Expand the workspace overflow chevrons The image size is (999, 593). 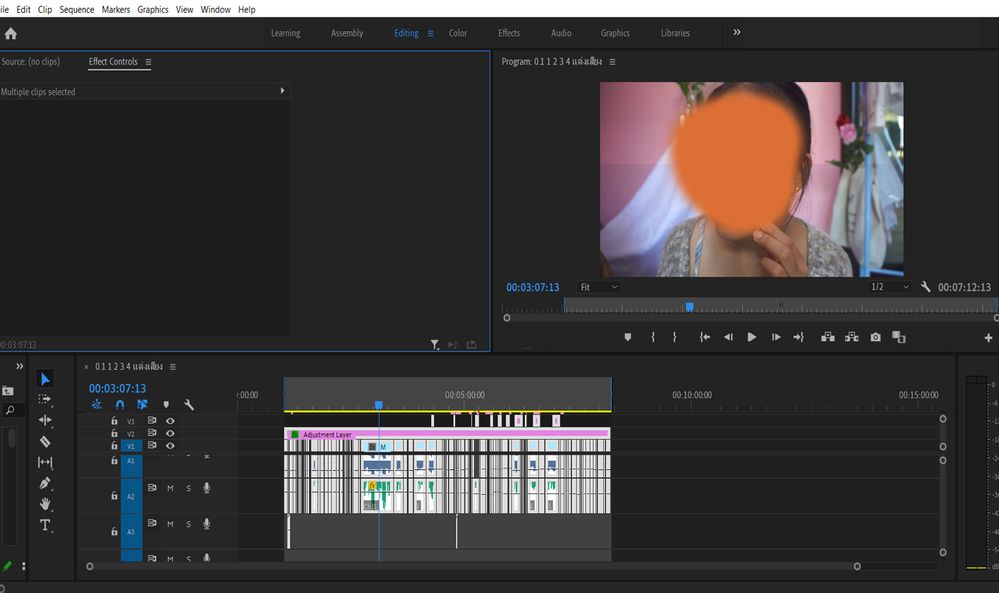pos(737,32)
